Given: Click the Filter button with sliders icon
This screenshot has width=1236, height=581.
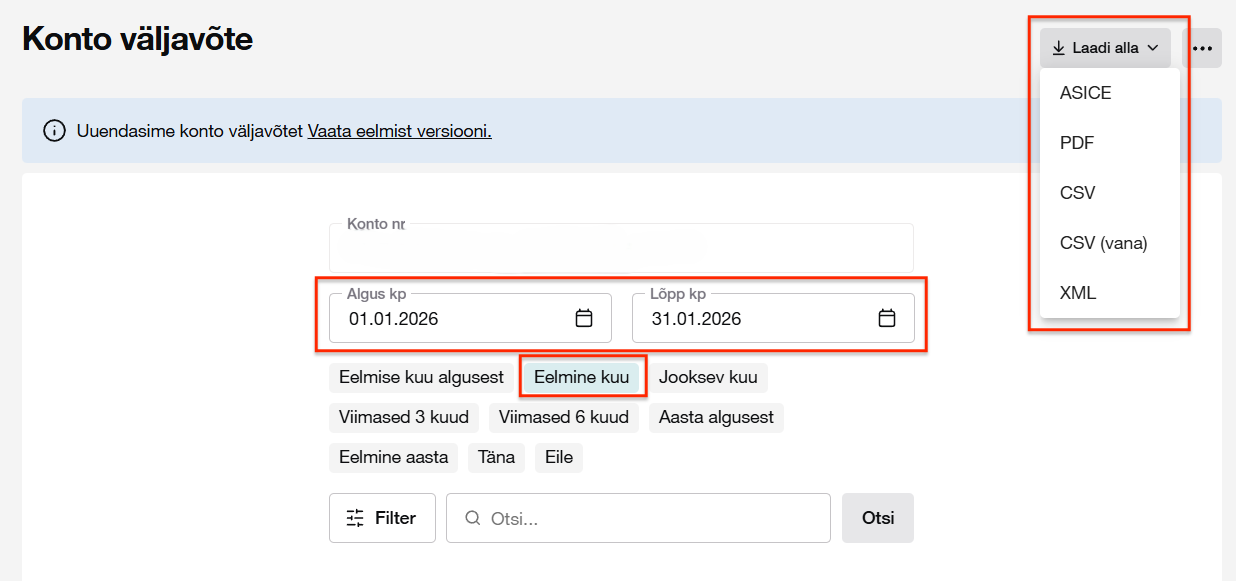Looking at the screenshot, I should click(x=382, y=518).
